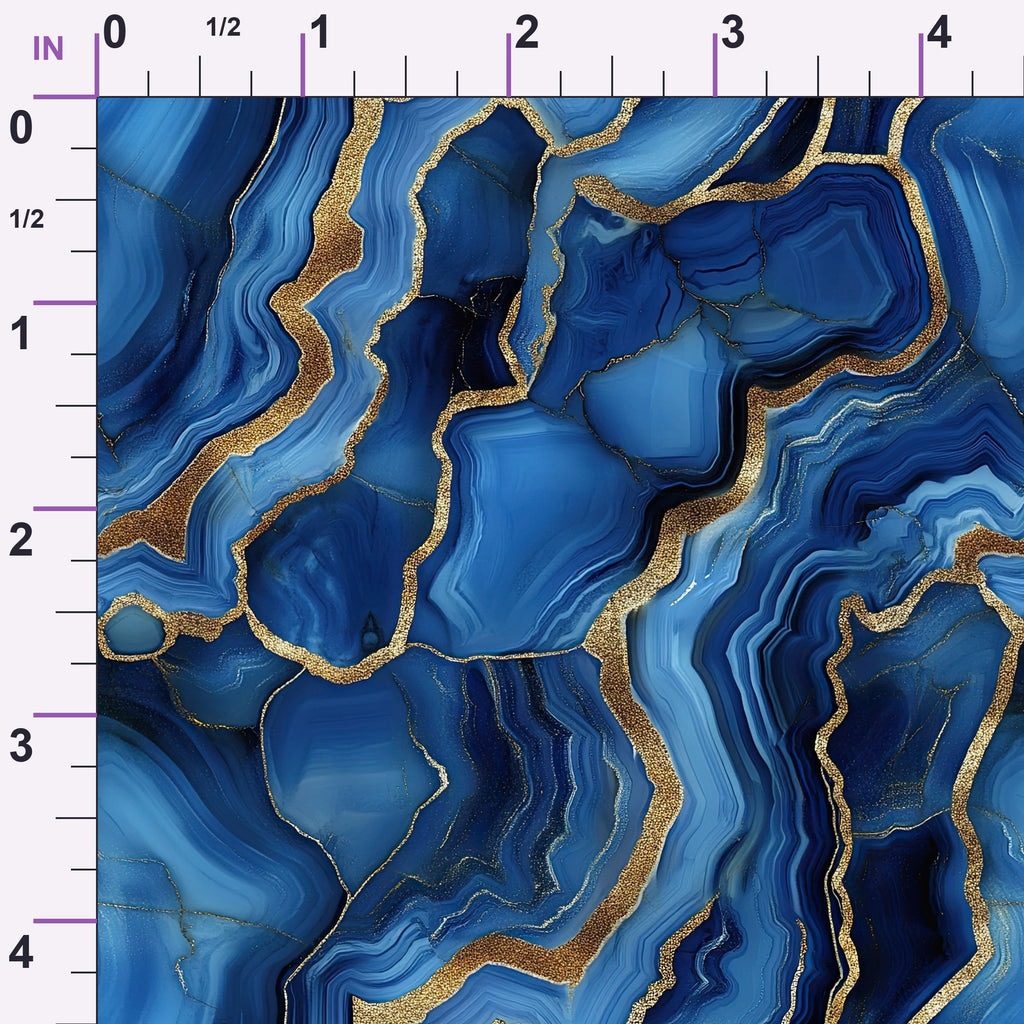Select the number 1 on the top ruler
Viewport: 1024px width, 1024px height.
[x=319, y=33]
